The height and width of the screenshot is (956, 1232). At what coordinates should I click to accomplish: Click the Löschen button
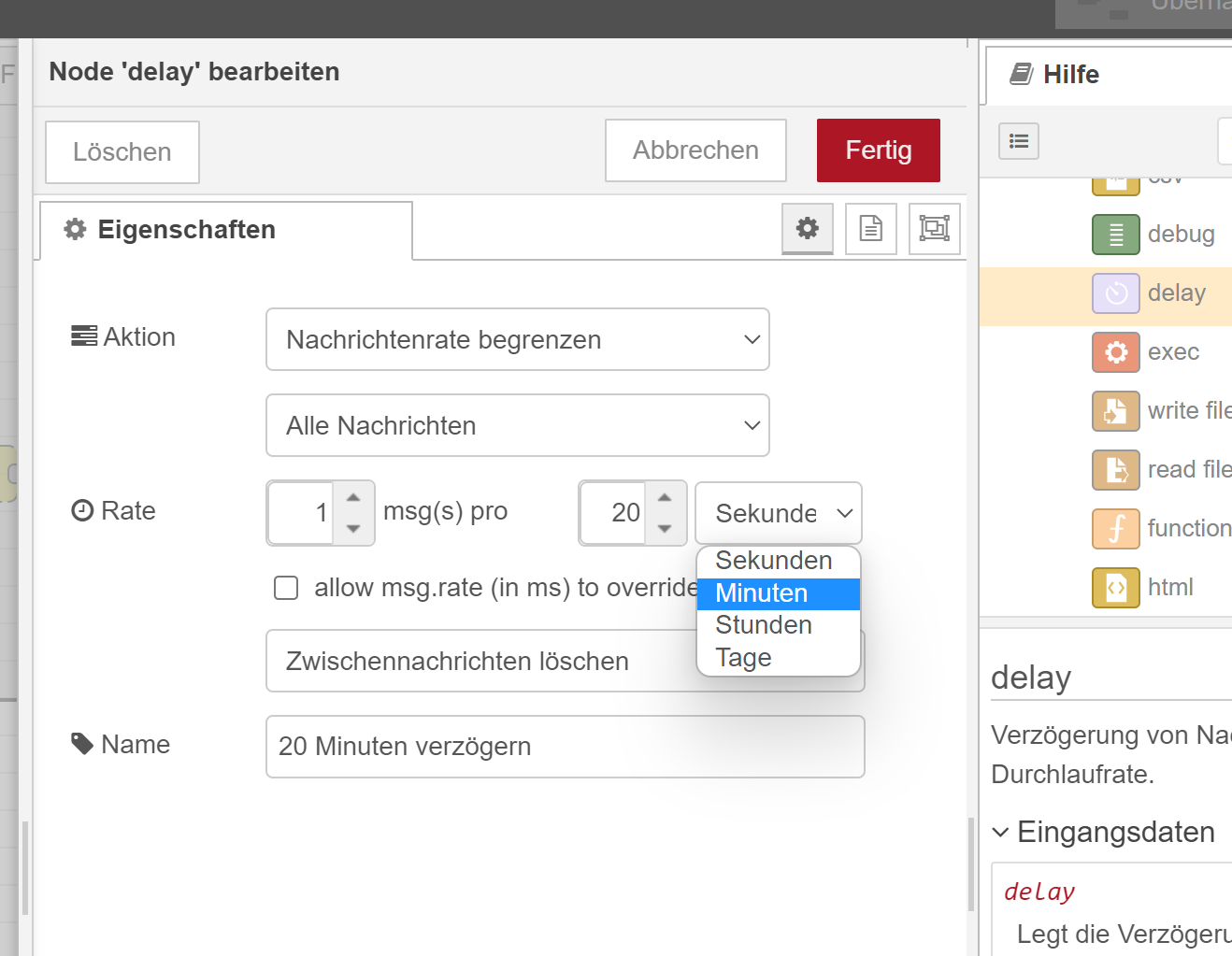[x=122, y=152]
